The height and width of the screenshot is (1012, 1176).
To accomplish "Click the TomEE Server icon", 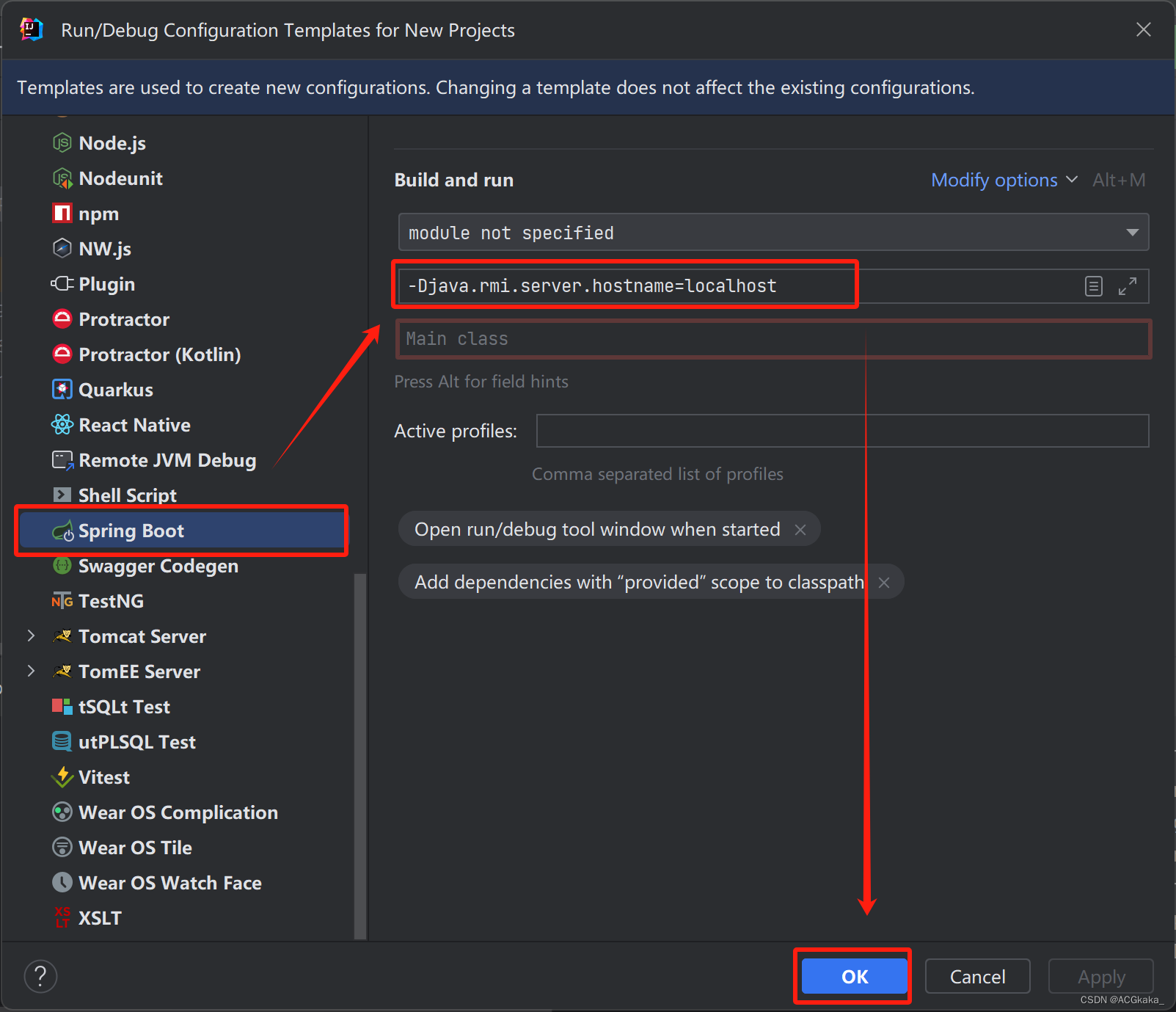I will [62, 671].
